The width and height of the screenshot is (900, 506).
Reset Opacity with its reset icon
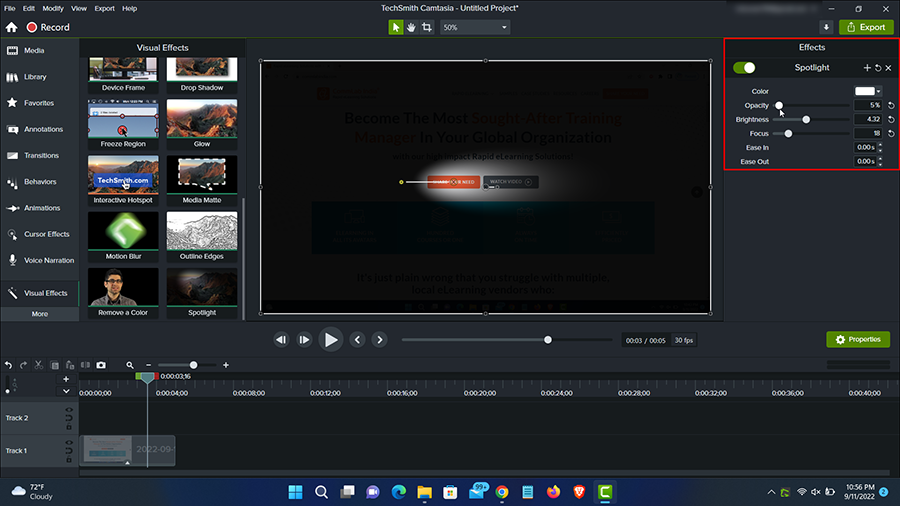tap(891, 106)
